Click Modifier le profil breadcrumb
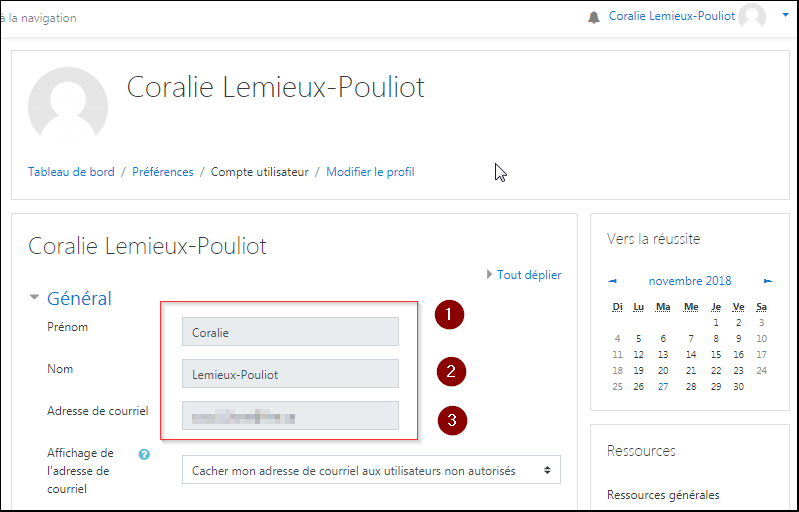Image resolution: width=799 pixels, height=512 pixels. coord(370,172)
